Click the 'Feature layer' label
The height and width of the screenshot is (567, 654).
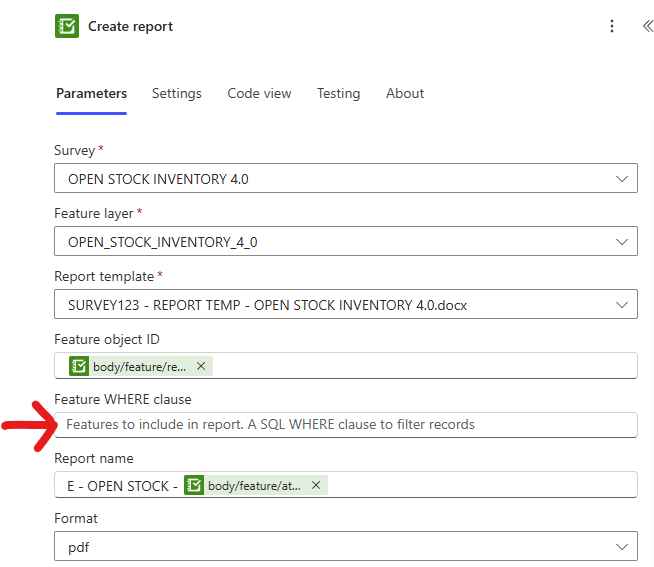pos(94,214)
